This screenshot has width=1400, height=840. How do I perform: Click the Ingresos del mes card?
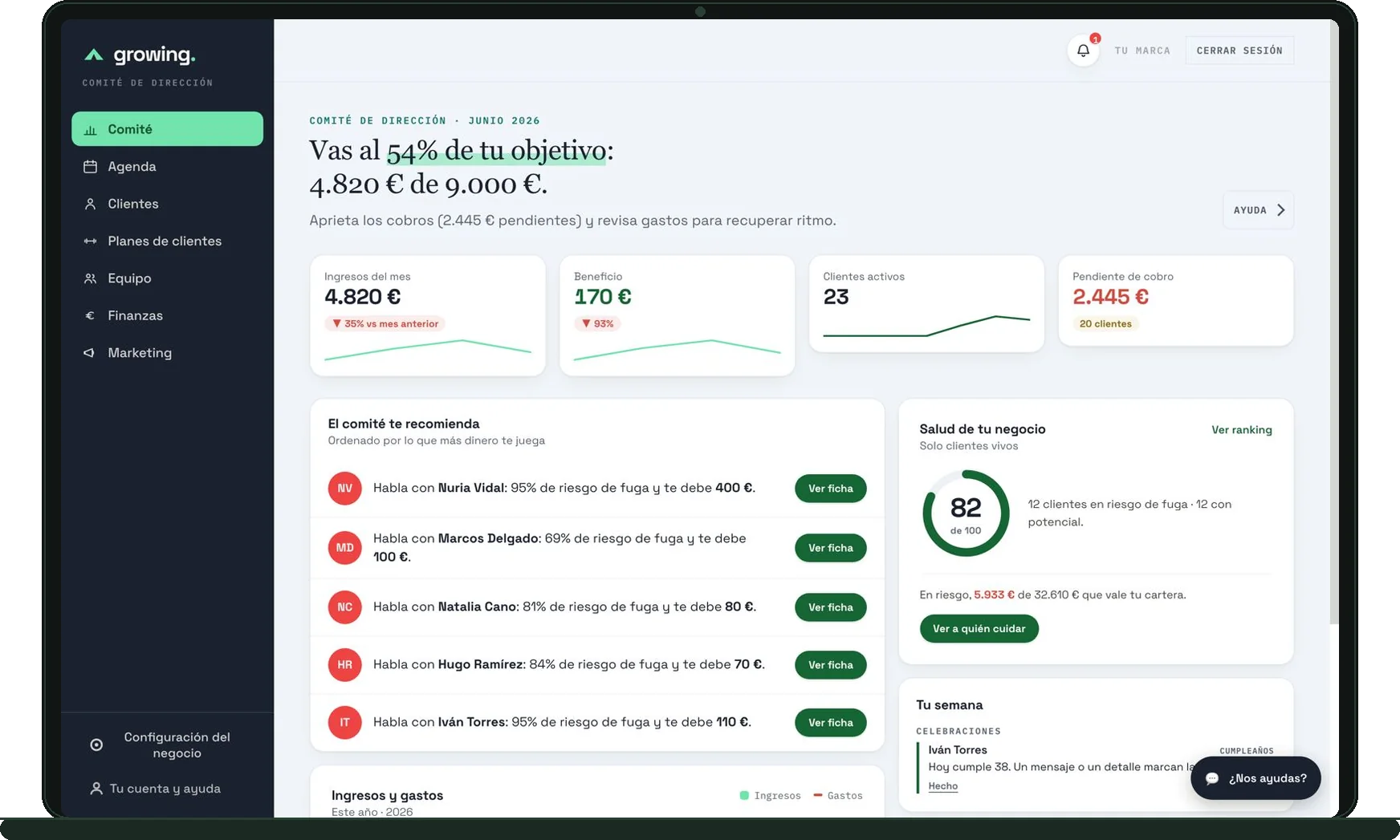[428, 316]
